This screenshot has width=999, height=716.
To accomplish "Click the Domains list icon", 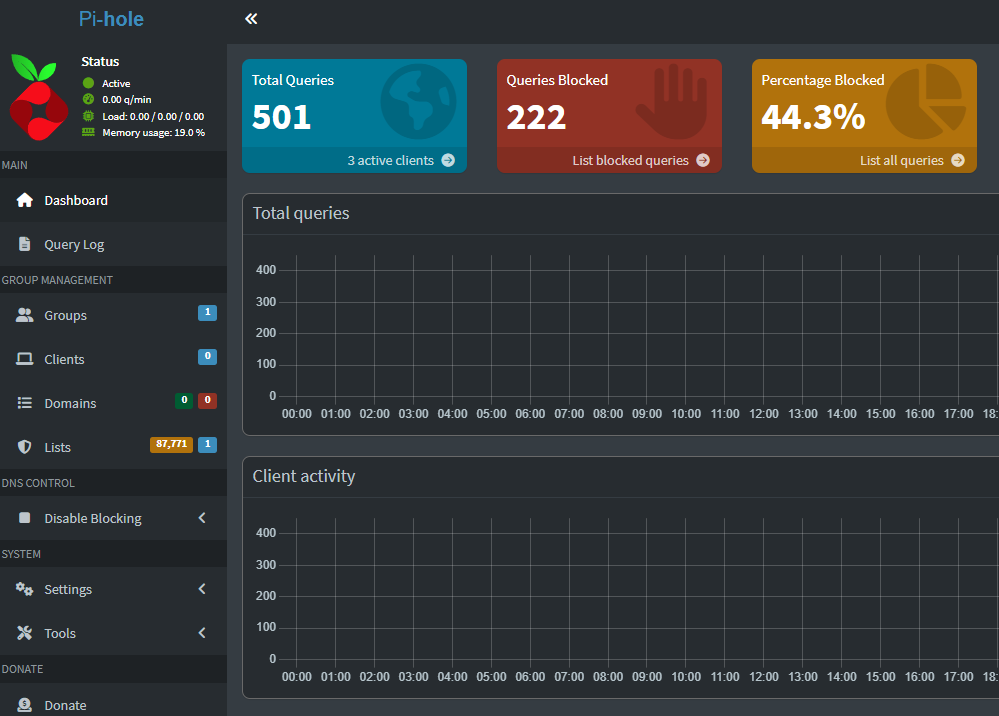I will 25,403.
